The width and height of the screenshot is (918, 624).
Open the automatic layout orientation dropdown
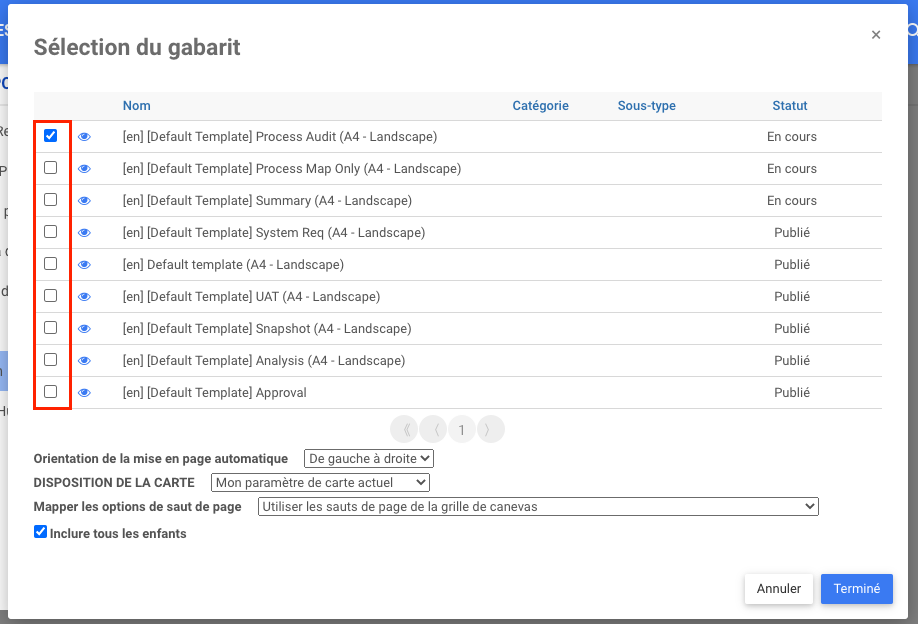pos(368,458)
